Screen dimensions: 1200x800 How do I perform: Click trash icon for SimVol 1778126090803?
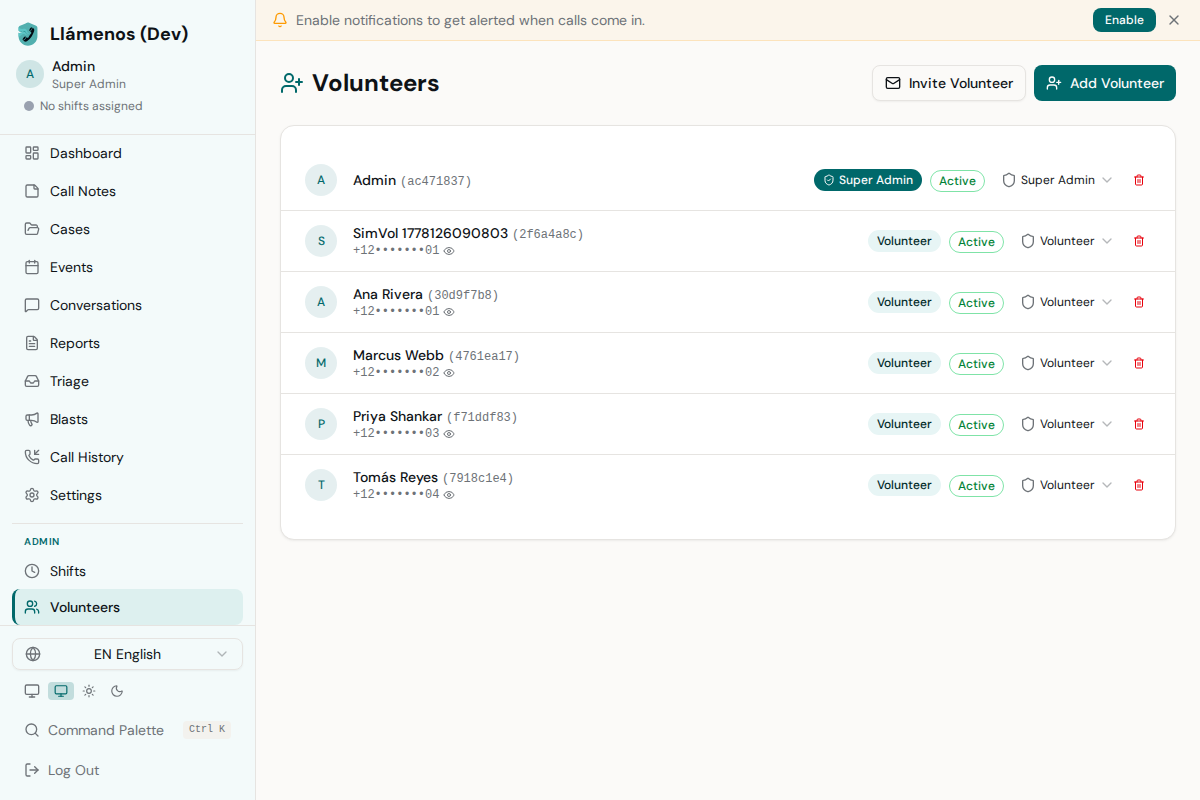coord(1138,241)
